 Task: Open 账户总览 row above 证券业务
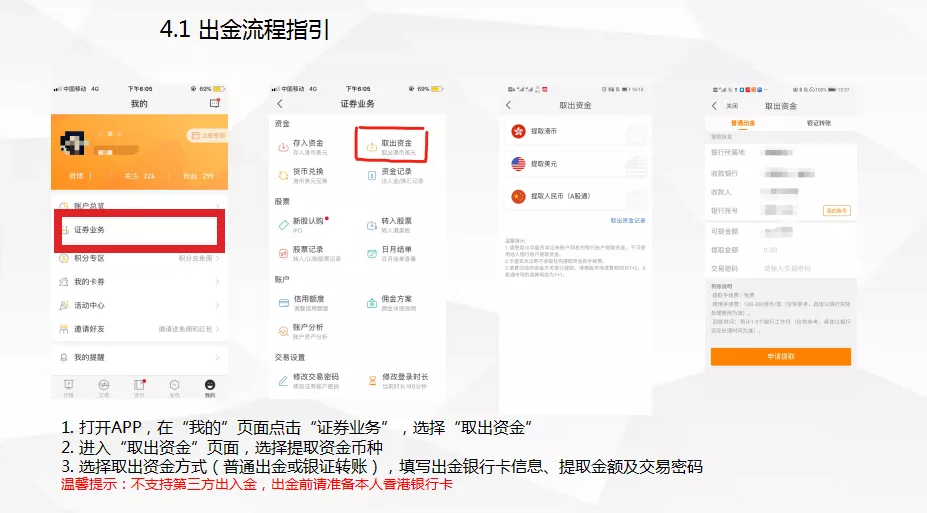pyautogui.click(x=140, y=205)
